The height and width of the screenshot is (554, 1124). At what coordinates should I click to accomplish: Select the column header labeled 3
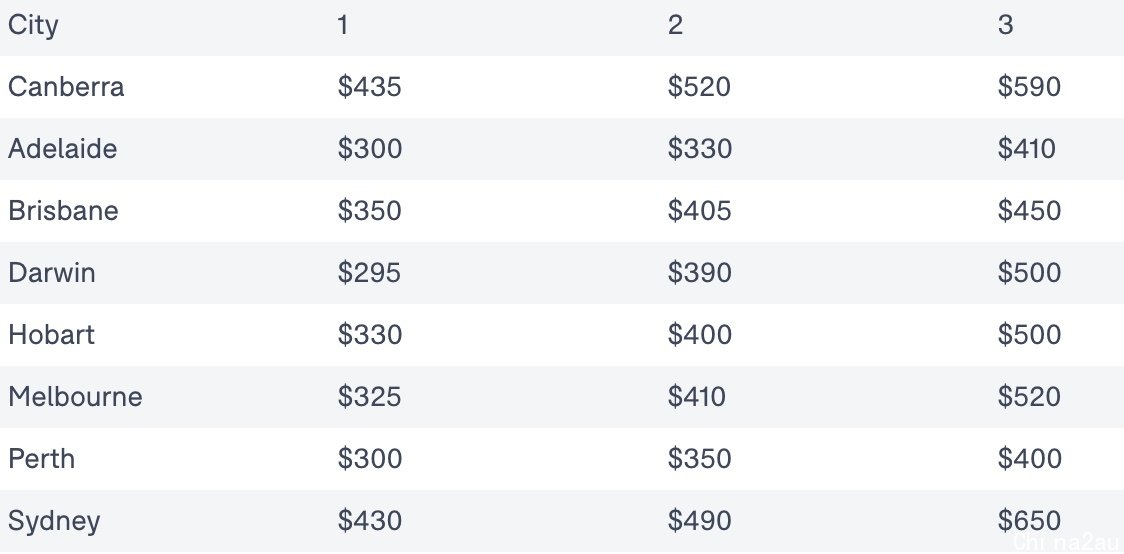(x=1006, y=25)
